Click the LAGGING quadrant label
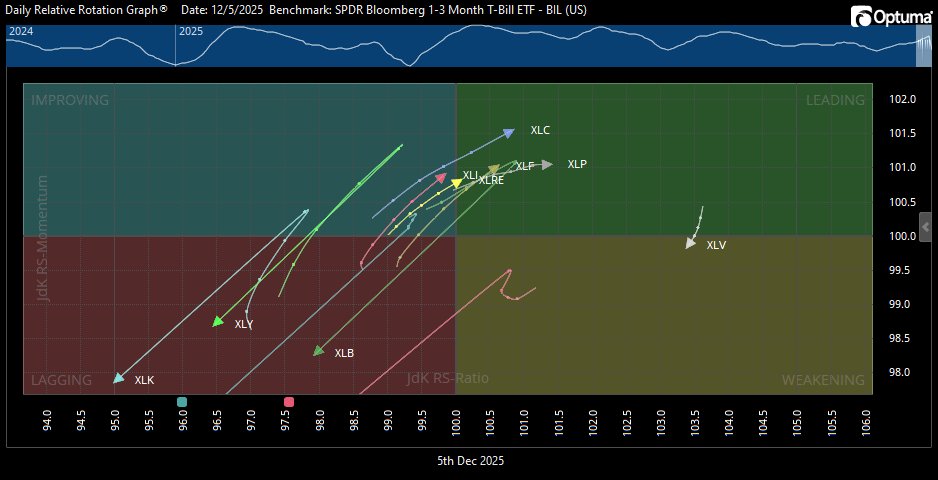Image resolution: width=938 pixels, height=480 pixels. tap(61, 380)
